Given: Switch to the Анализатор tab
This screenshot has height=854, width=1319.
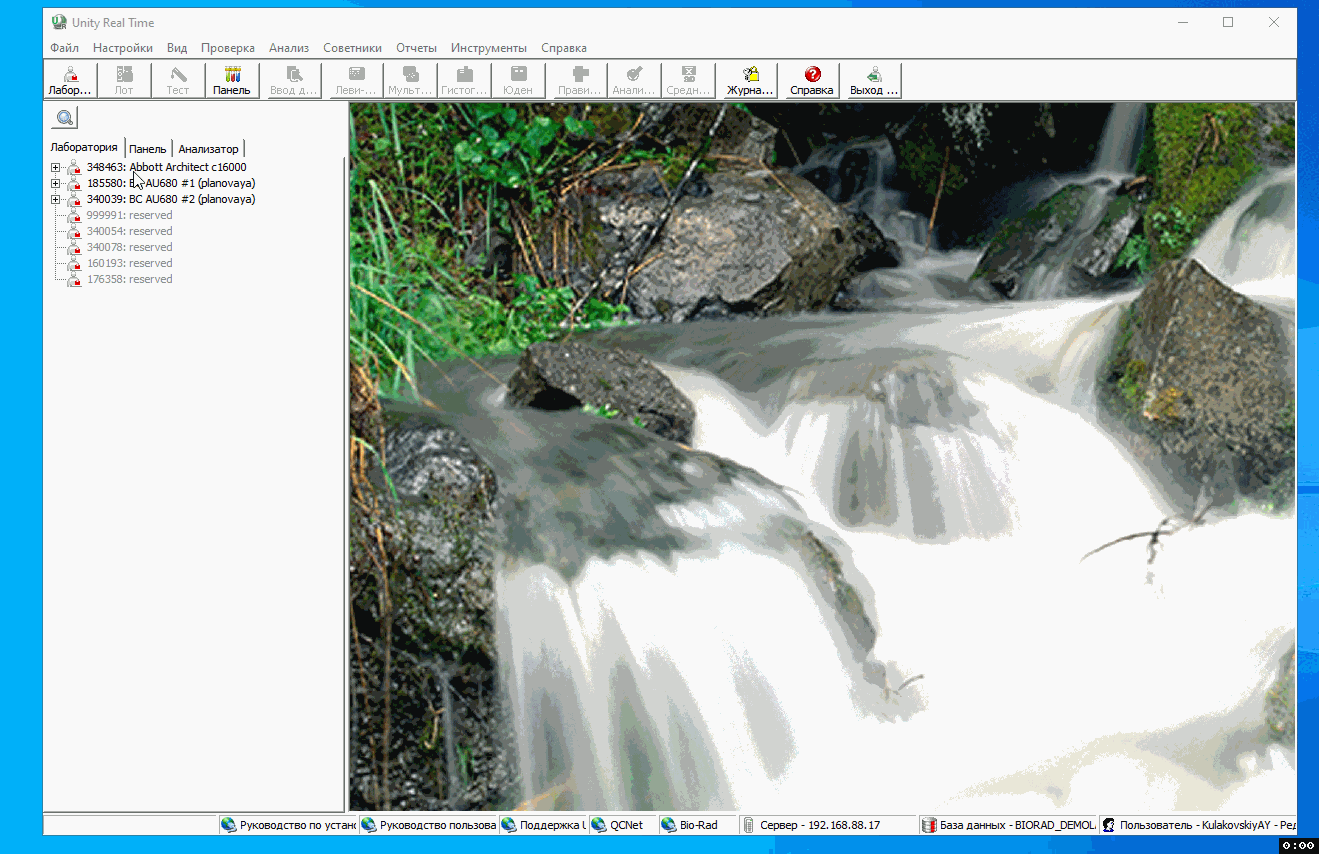Looking at the screenshot, I should click(208, 149).
